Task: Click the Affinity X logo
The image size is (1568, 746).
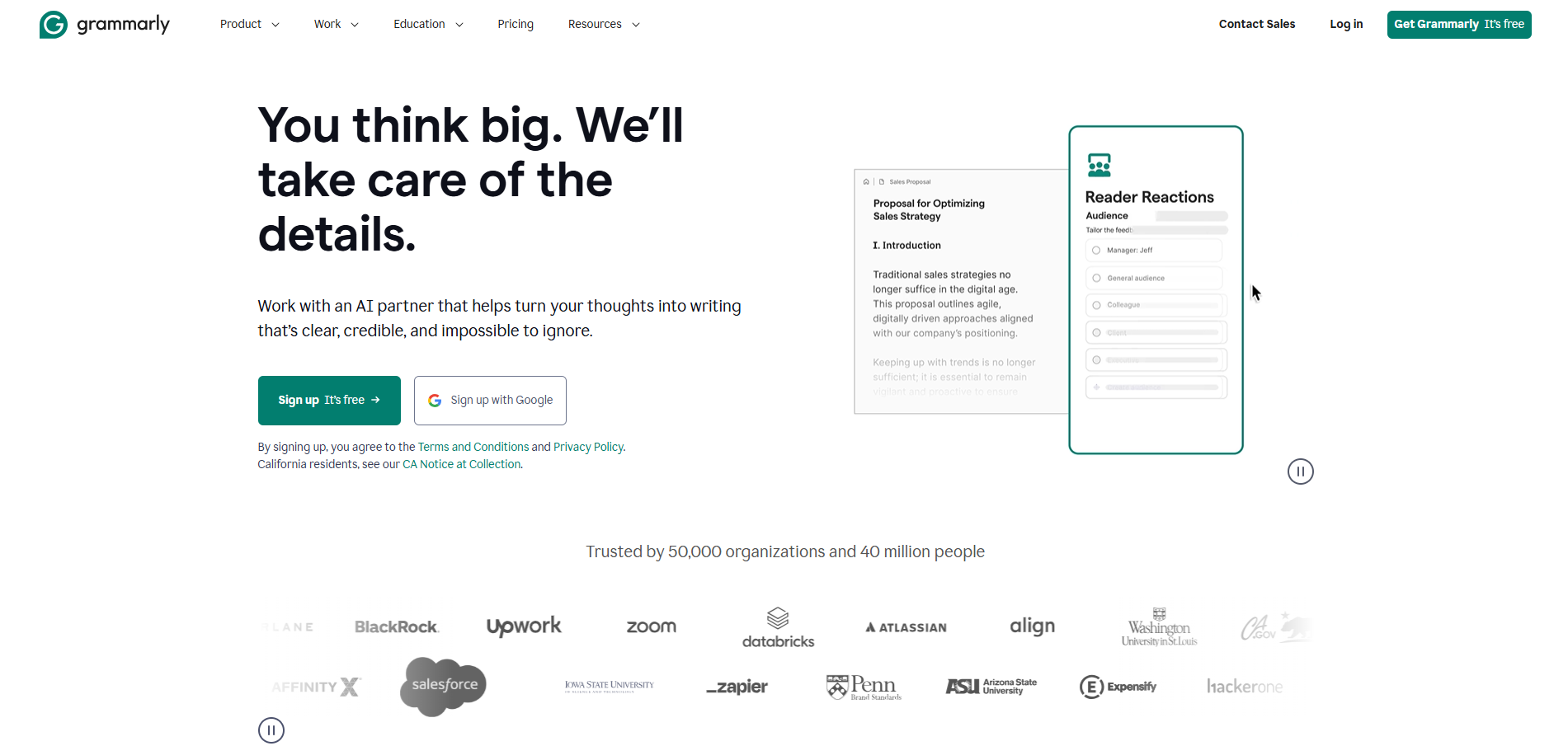Action: [316, 687]
